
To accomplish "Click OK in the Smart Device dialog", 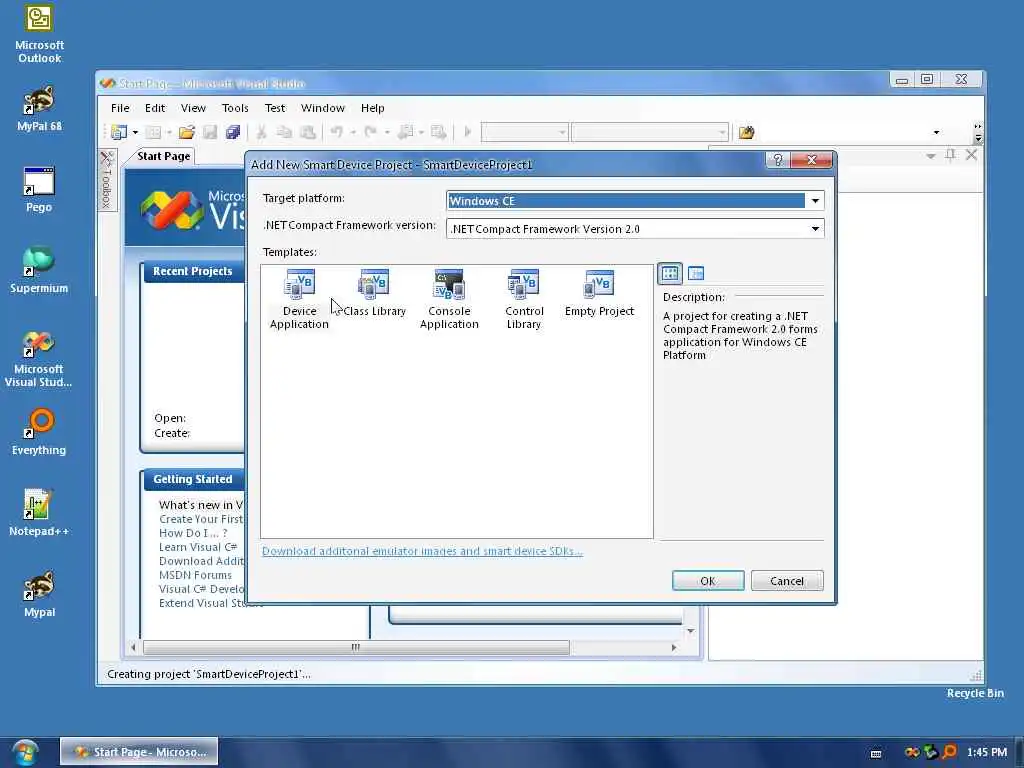I will coord(708,581).
